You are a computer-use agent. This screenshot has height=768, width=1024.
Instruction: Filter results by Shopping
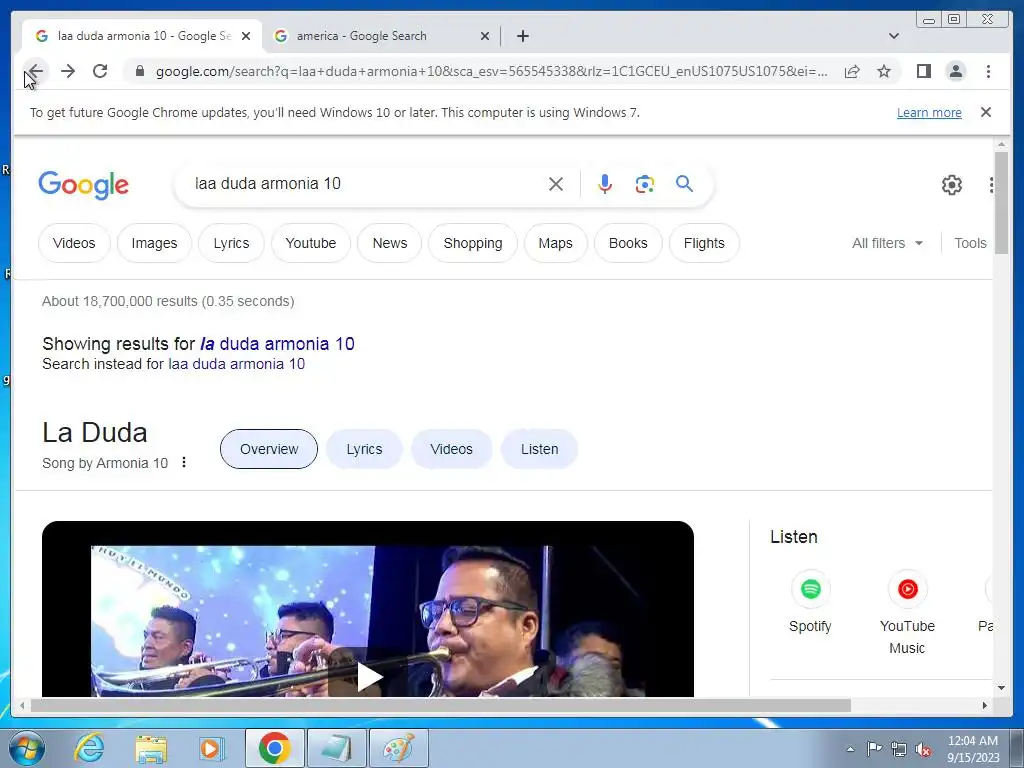pyautogui.click(x=473, y=243)
